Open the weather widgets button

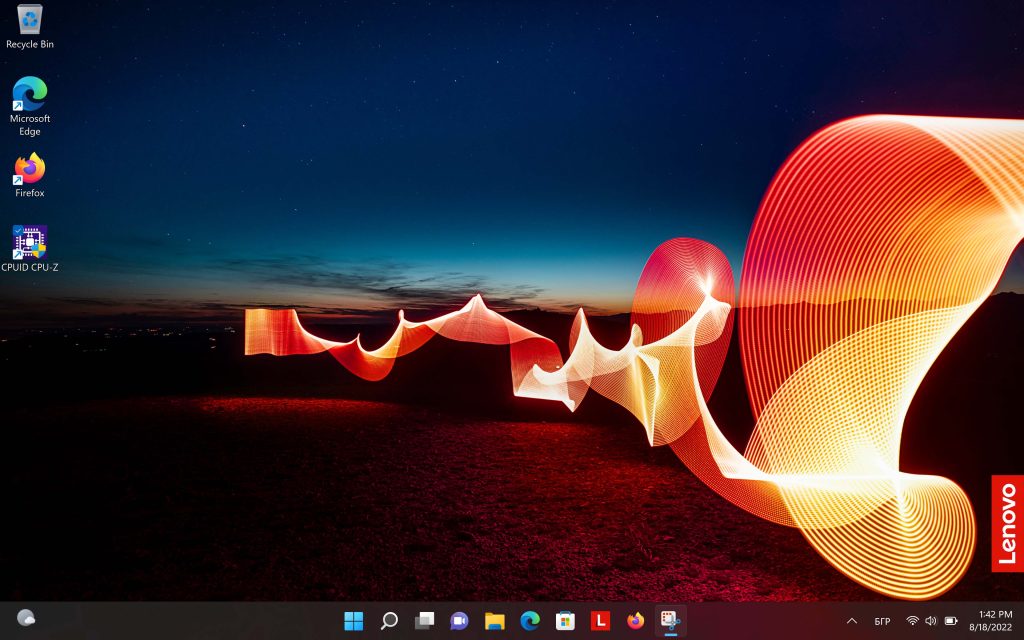click(27, 619)
